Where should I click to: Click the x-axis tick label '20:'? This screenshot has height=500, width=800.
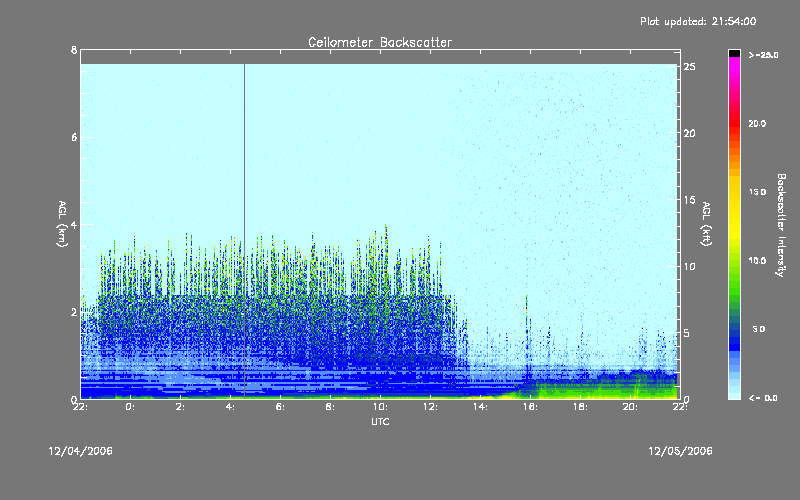pos(630,407)
